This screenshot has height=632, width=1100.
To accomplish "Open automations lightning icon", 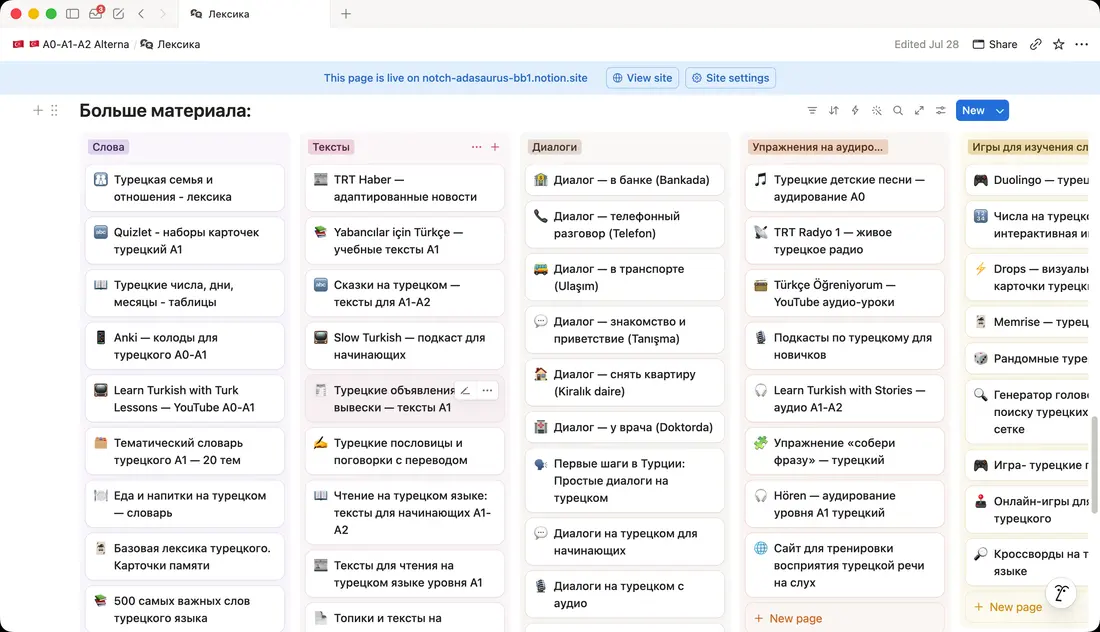I will 854,110.
